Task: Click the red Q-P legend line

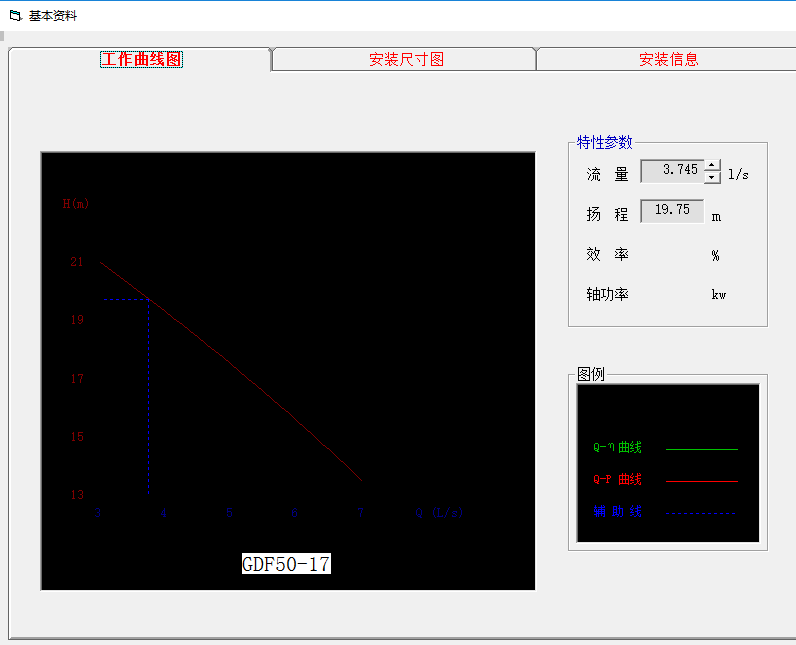Action: coord(702,481)
